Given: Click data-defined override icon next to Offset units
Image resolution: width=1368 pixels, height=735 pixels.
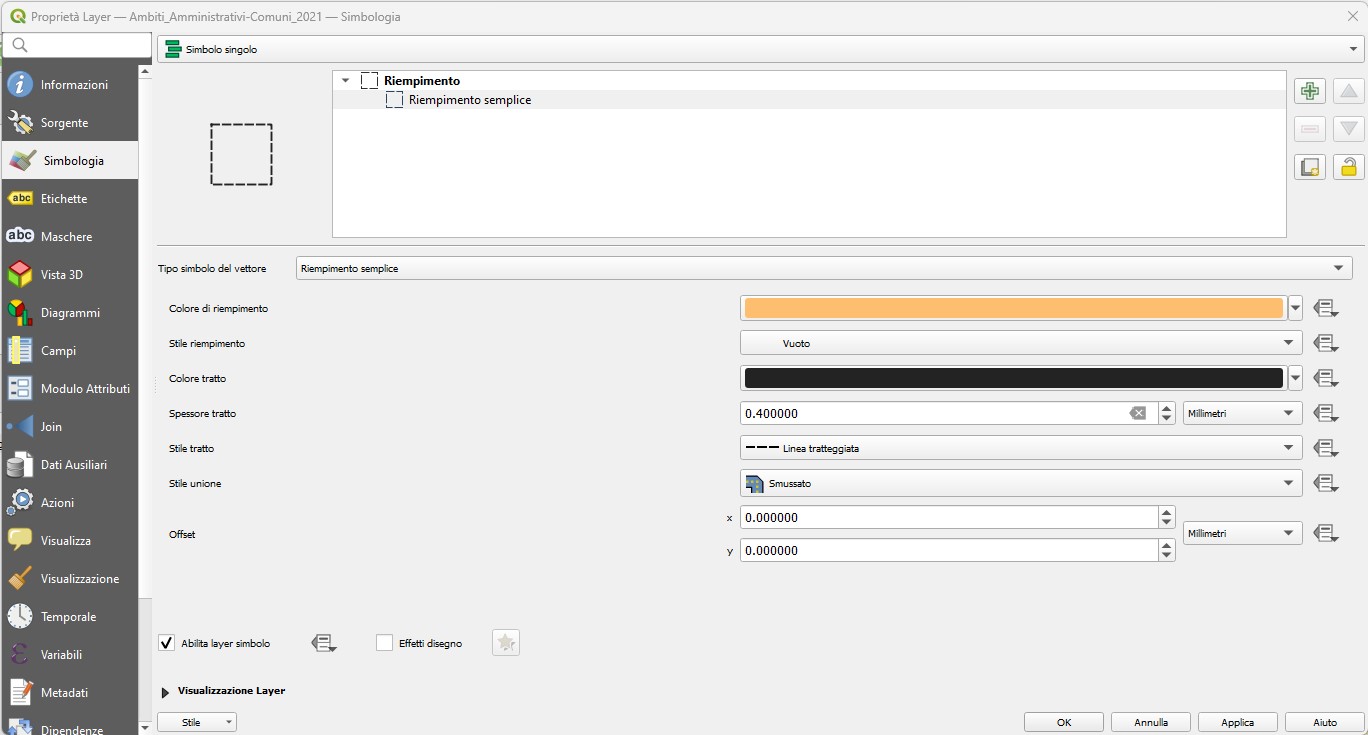Looking at the screenshot, I should (x=1326, y=534).
